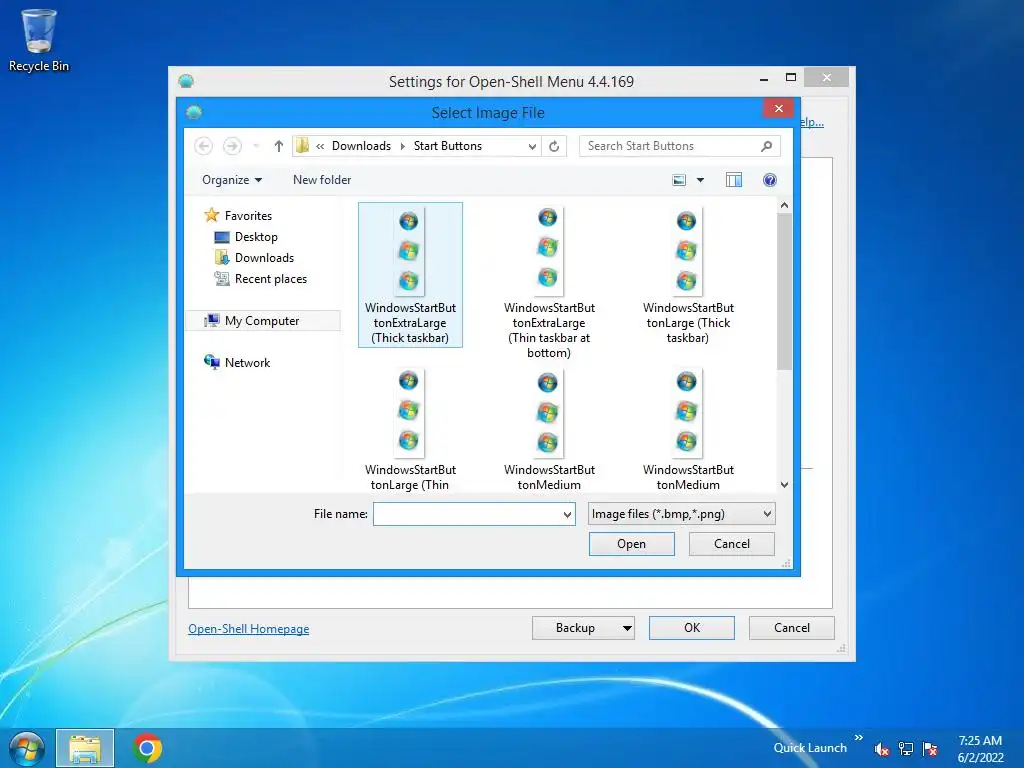
Task: Go back in file dialog navigation
Action: tap(204, 146)
